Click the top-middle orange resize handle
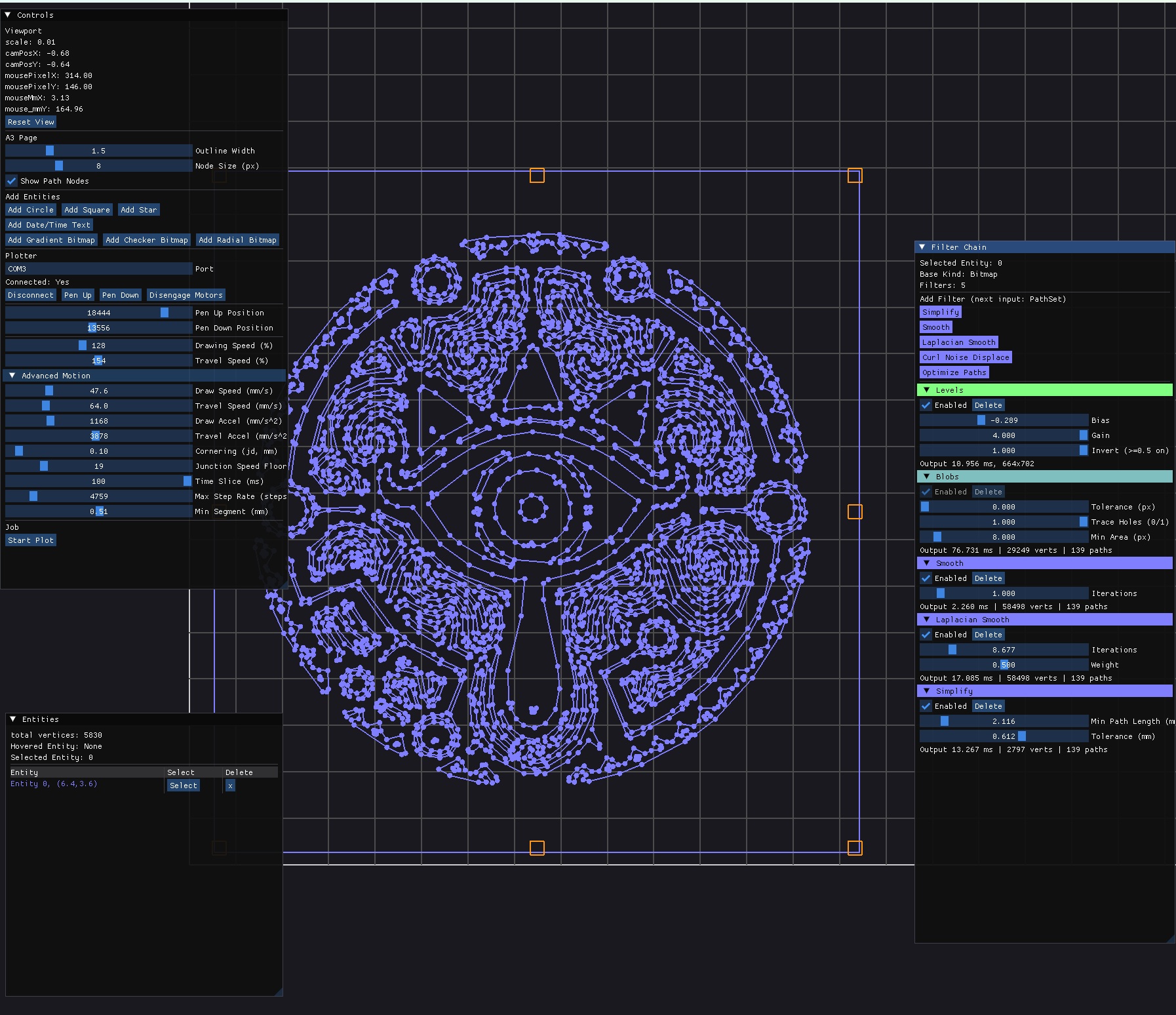 click(x=537, y=176)
